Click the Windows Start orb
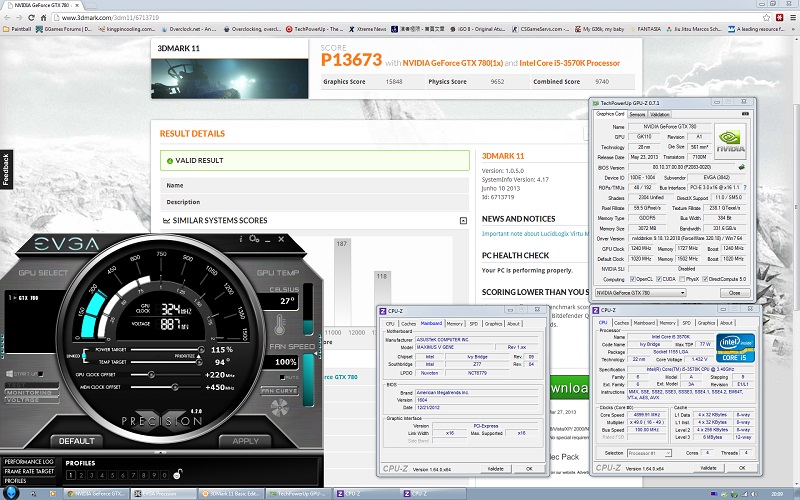Screen dimensions: 800x500 point(11,493)
